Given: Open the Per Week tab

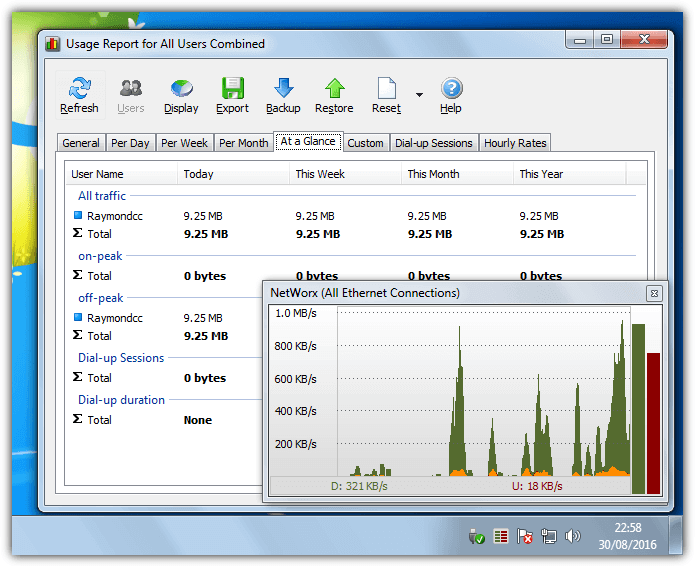Looking at the screenshot, I should point(184,143).
